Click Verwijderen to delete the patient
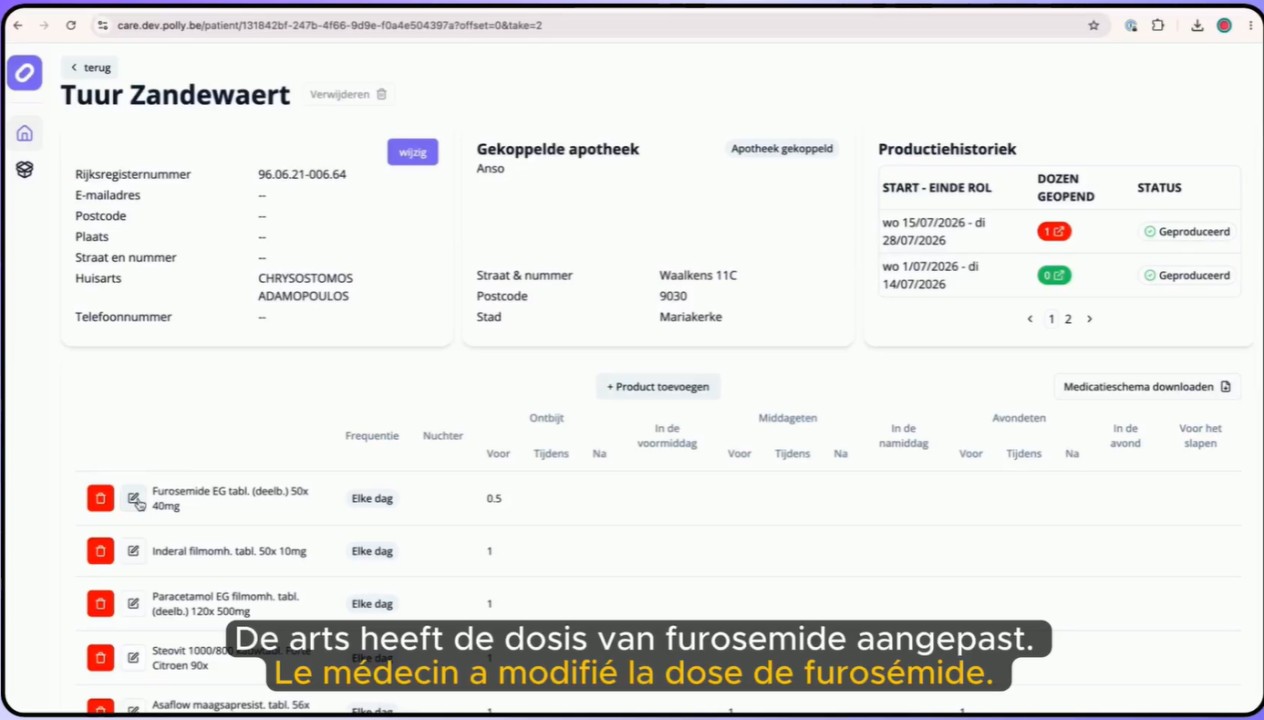The width and height of the screenshot is (1264, 720). coord(348,94)
